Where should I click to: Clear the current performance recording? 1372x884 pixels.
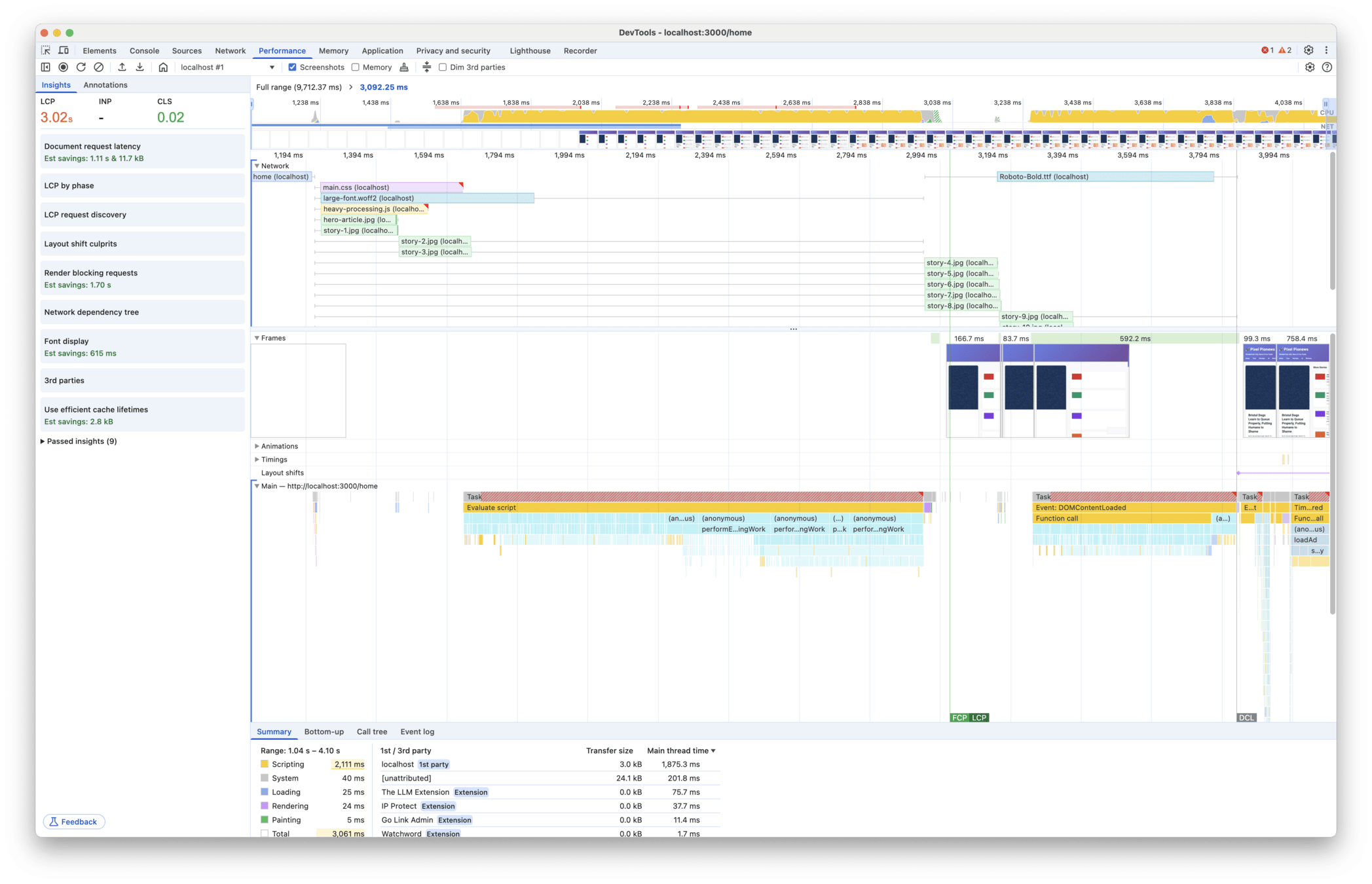click(99, 67)
